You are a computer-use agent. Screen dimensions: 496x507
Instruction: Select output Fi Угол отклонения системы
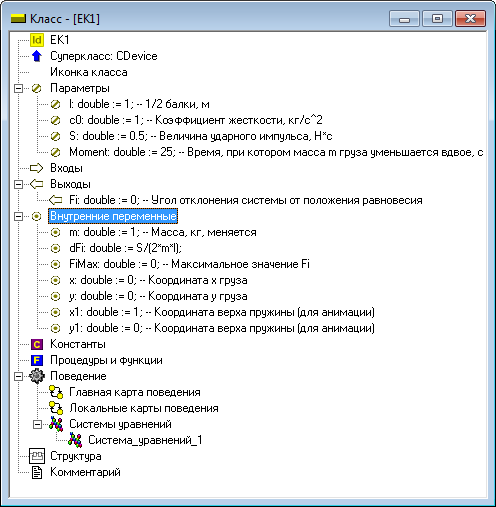coord(246,200)
